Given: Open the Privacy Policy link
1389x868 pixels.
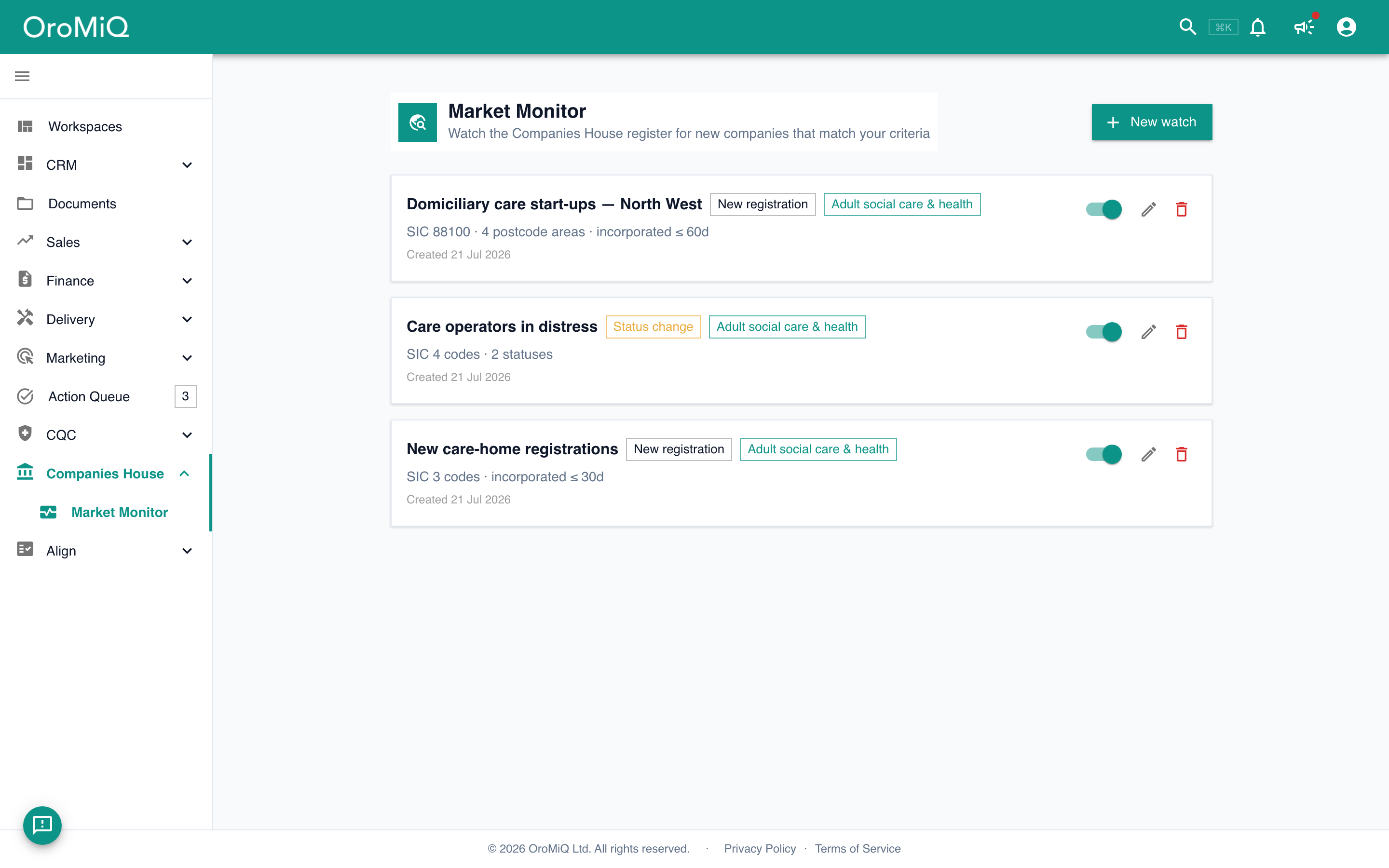Looking at the screenshot, I should pos(760,849).
